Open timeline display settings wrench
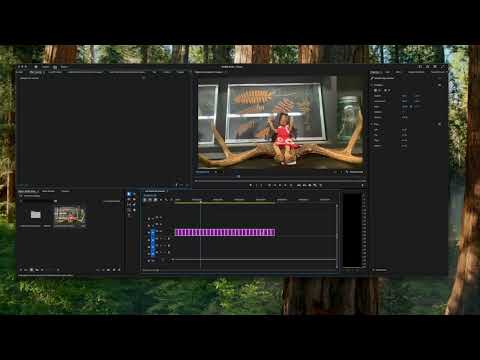The width and height of the screenshot is (480, 360). [166, 200]
